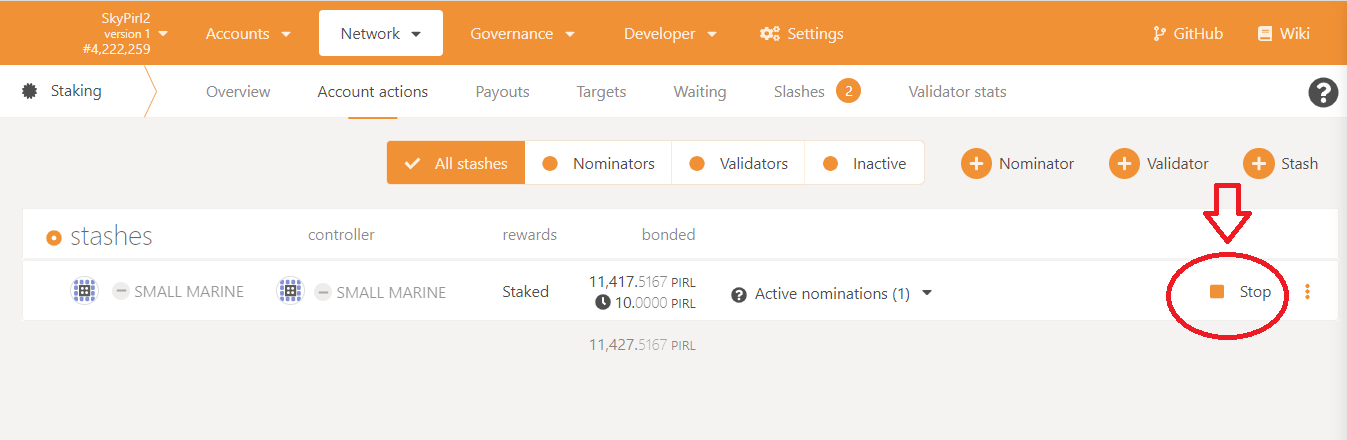
Task: Open the Accounts dropdown menu
Action: click(x=248, y=33)
